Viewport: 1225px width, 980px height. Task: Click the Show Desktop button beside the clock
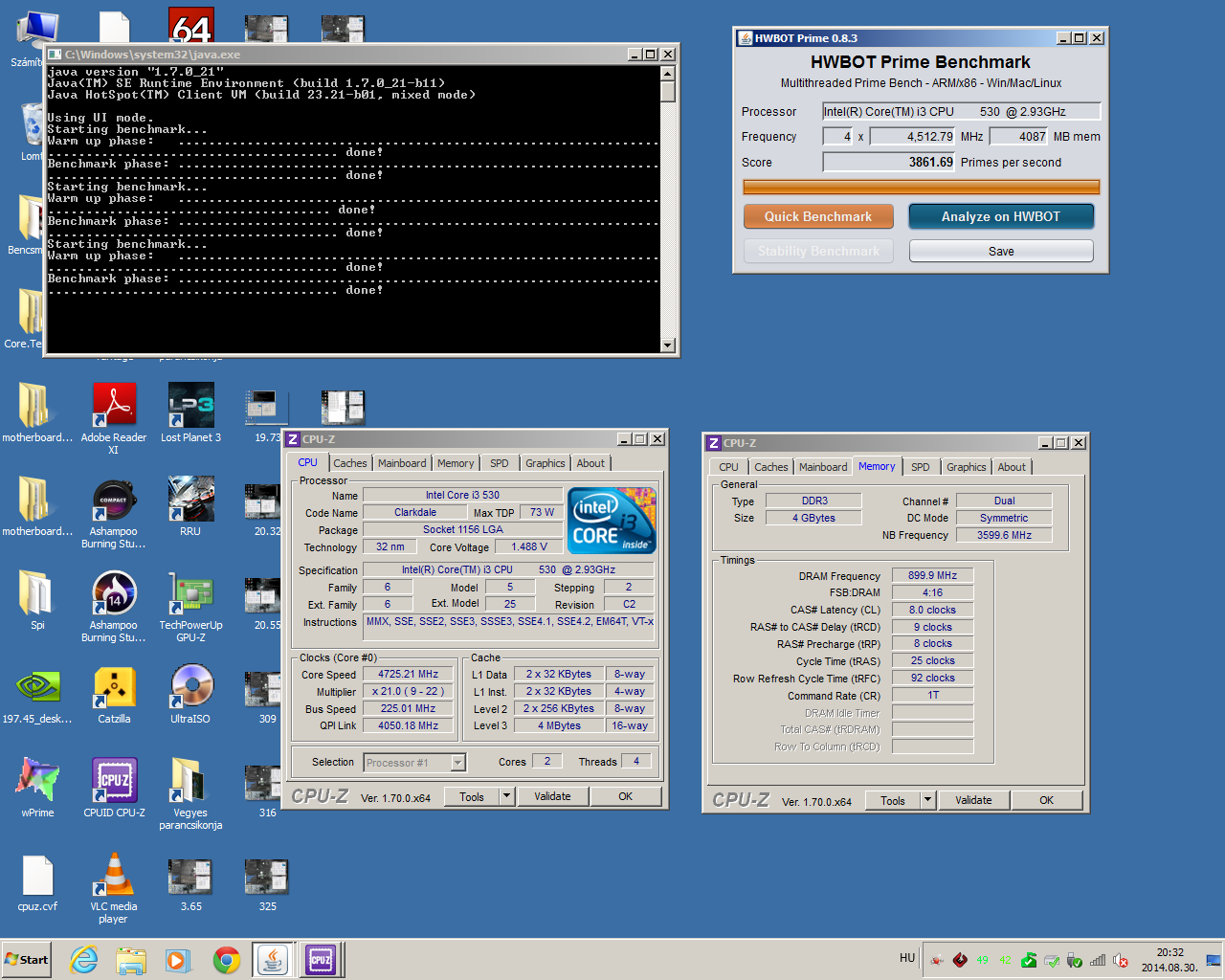click(x=1214, y=960)
